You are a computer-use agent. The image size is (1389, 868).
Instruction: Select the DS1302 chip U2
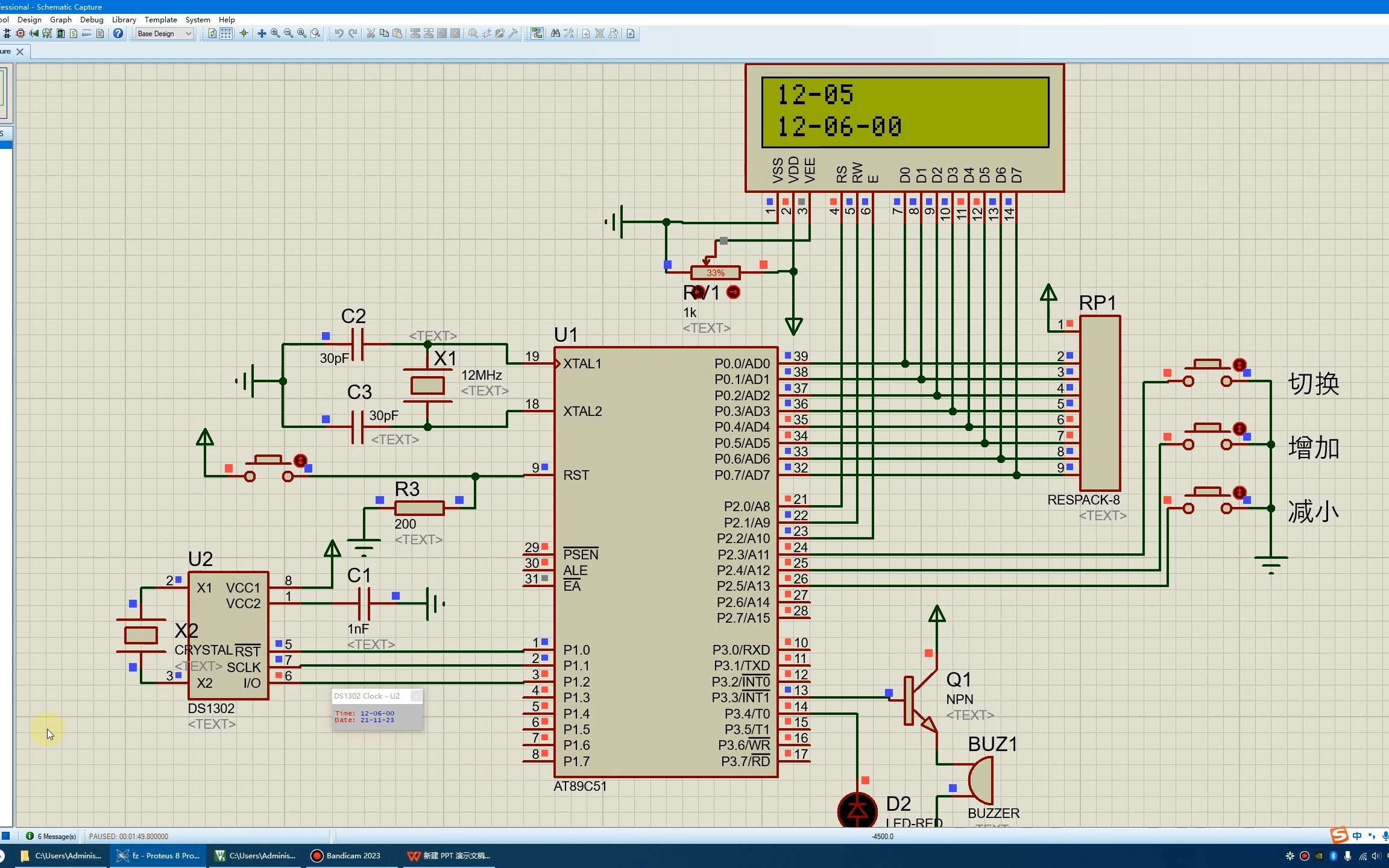point(228,635)
